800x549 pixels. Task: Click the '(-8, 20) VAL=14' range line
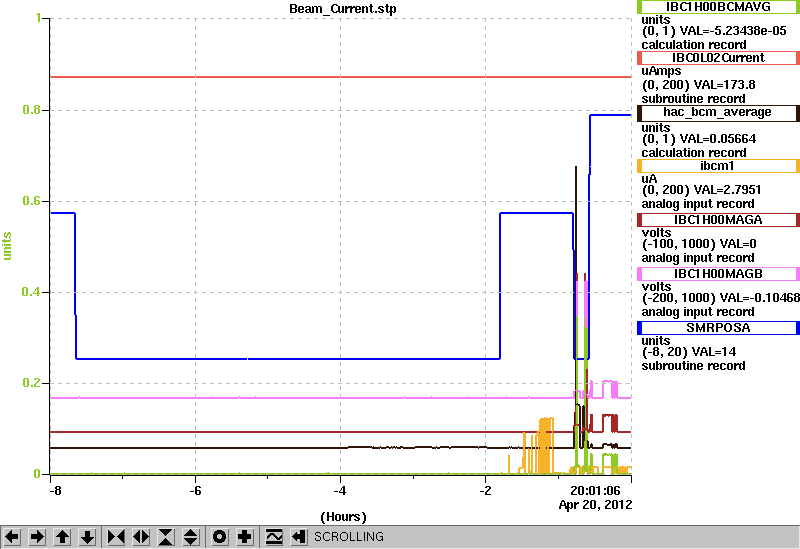pos(689,352)
